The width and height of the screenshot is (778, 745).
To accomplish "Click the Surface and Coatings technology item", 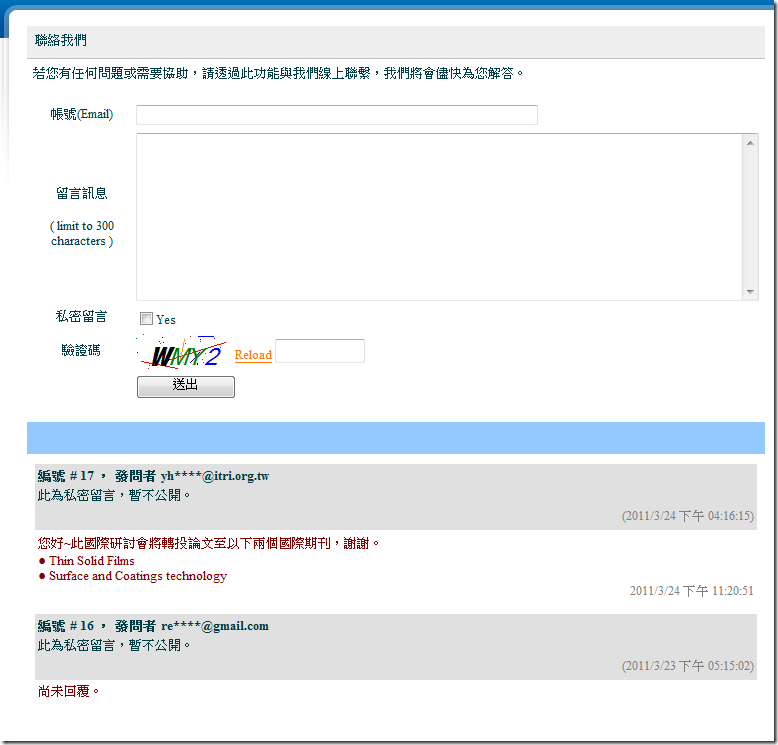I will tap(138, 576).
